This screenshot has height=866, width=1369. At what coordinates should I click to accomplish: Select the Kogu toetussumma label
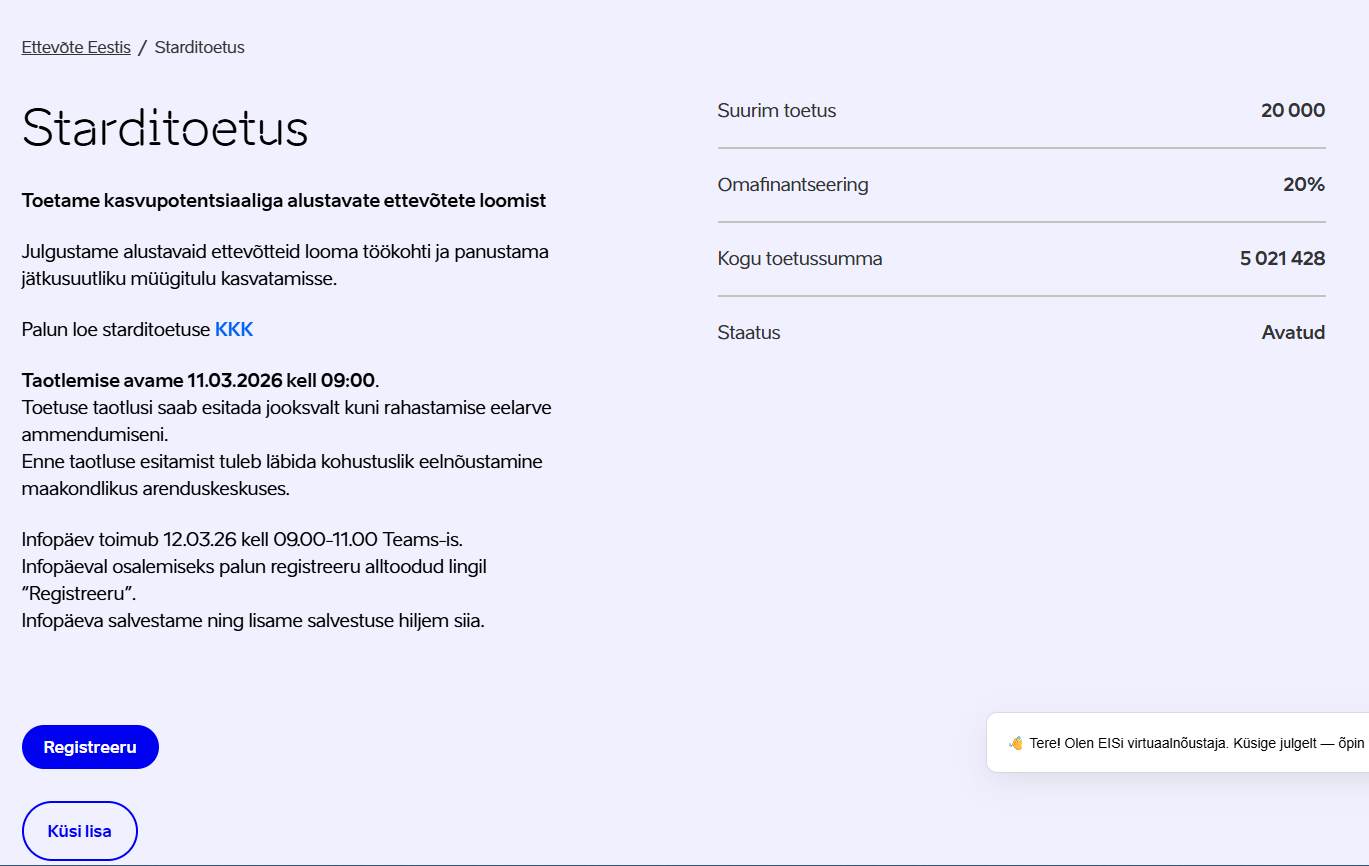[x=799, y=259]
